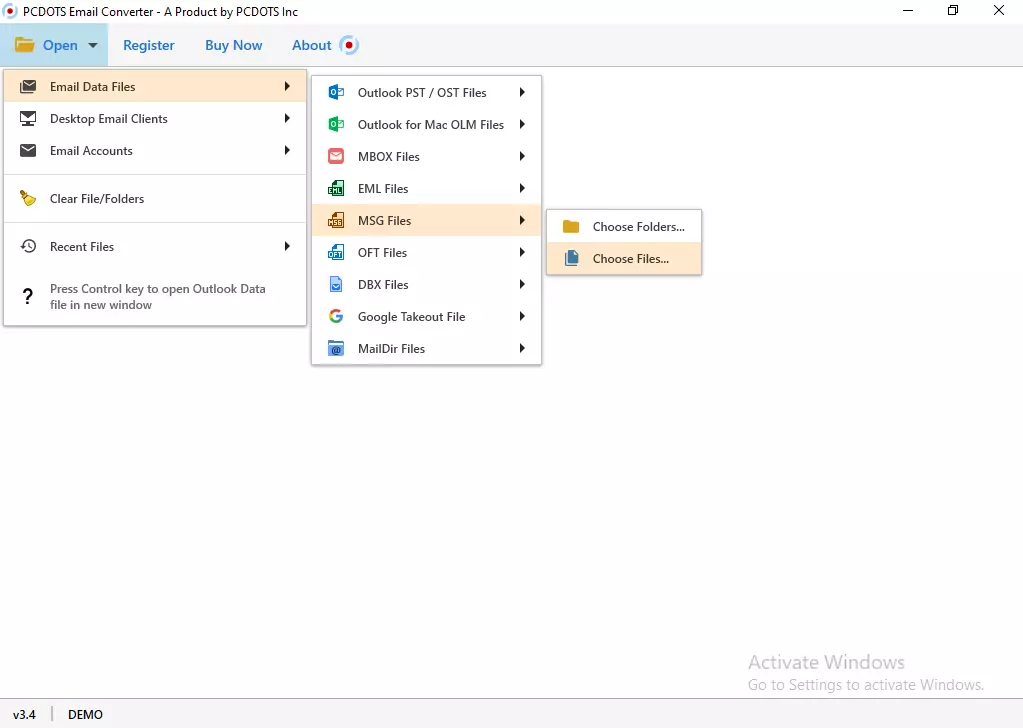Click the Open folder icon in the toolbar
This screenshot has height=728, width=1023.
[25, 45]
